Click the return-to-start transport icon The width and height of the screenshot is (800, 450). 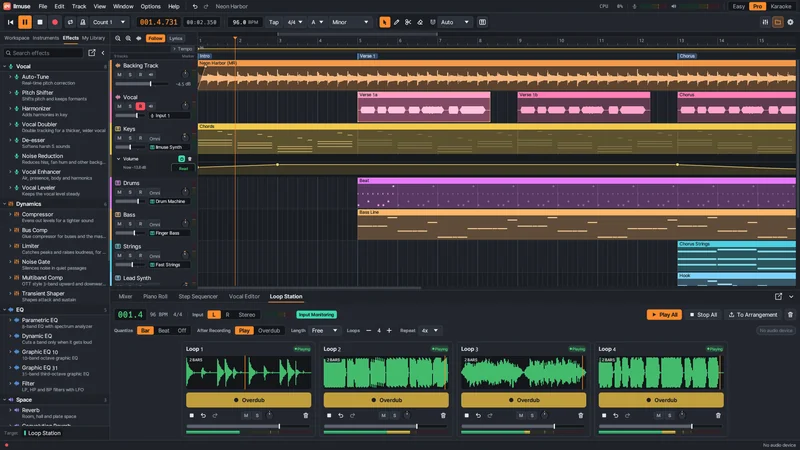tap(10, 22)
